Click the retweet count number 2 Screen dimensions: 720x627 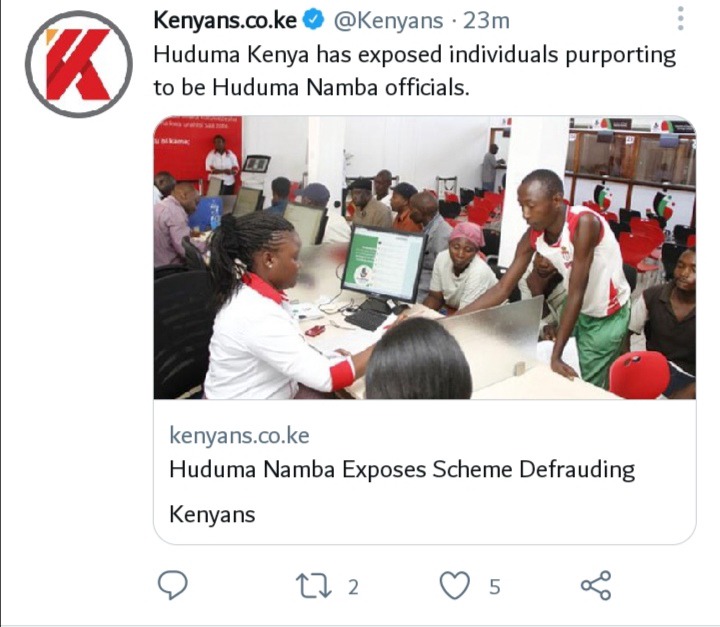[353, 587]
